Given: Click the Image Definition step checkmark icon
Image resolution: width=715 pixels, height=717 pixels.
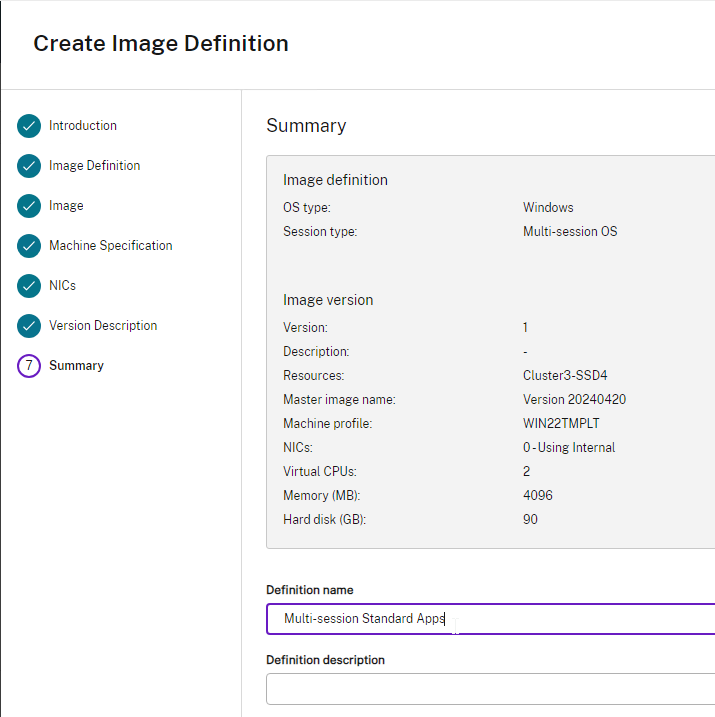Looking at the screenshot, I should (29, 166).
